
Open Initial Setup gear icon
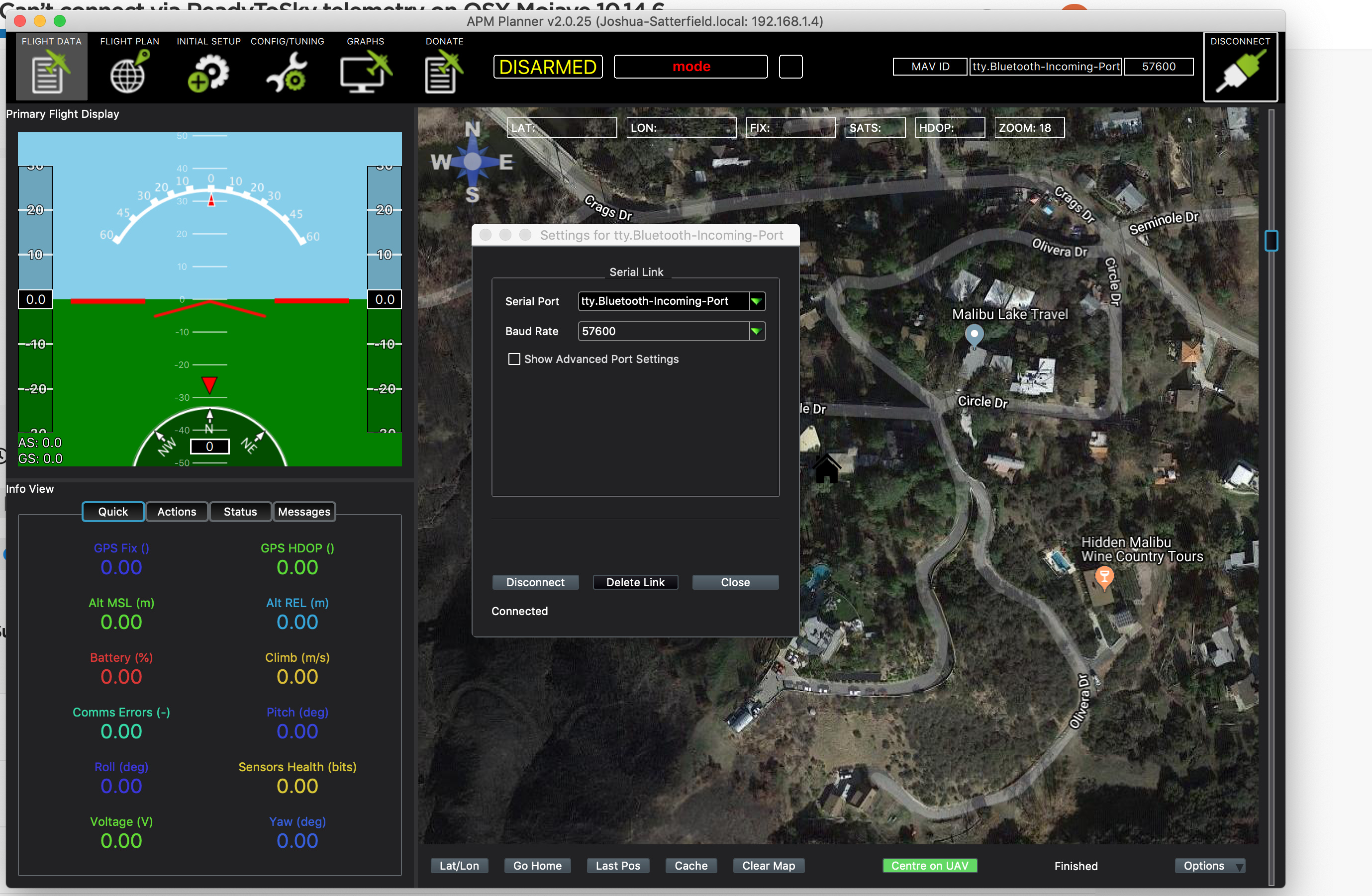[x=208, y=73]
